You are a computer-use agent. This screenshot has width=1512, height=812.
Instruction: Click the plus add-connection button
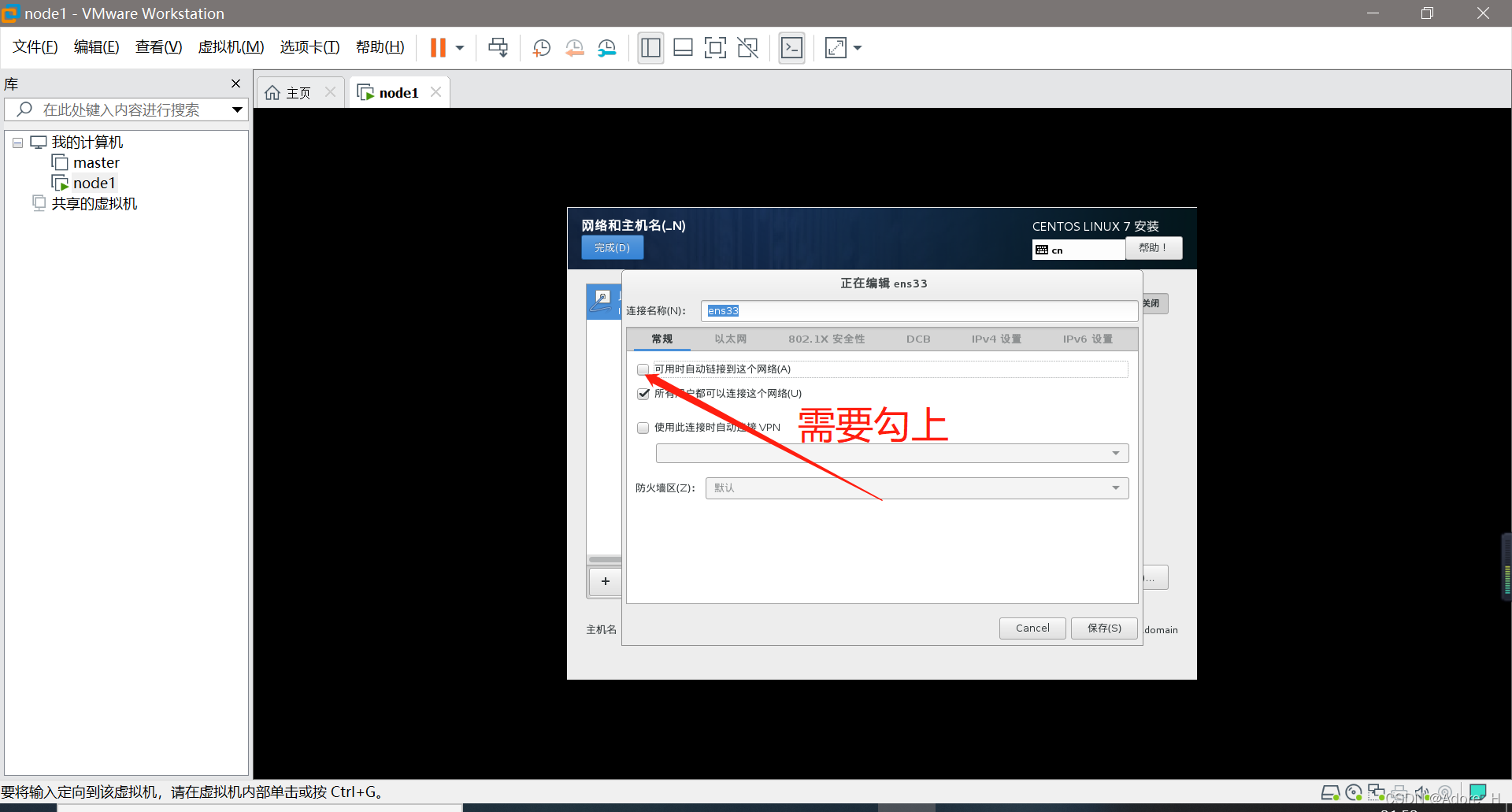pos(605,581)
